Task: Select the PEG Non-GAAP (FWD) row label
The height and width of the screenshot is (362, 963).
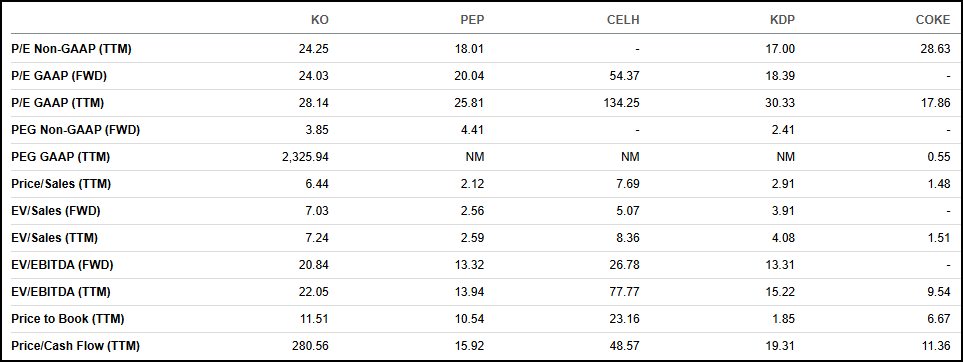Action: [76, 130]
